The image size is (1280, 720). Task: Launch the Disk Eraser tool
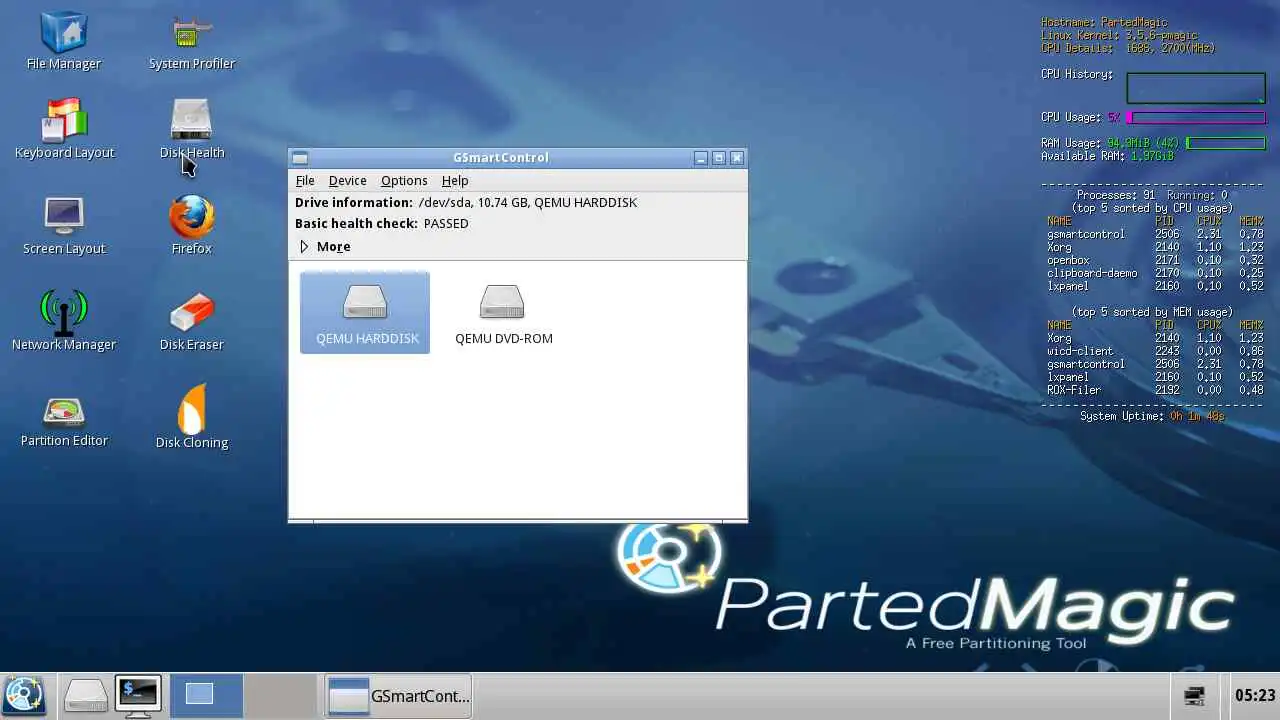191,320
